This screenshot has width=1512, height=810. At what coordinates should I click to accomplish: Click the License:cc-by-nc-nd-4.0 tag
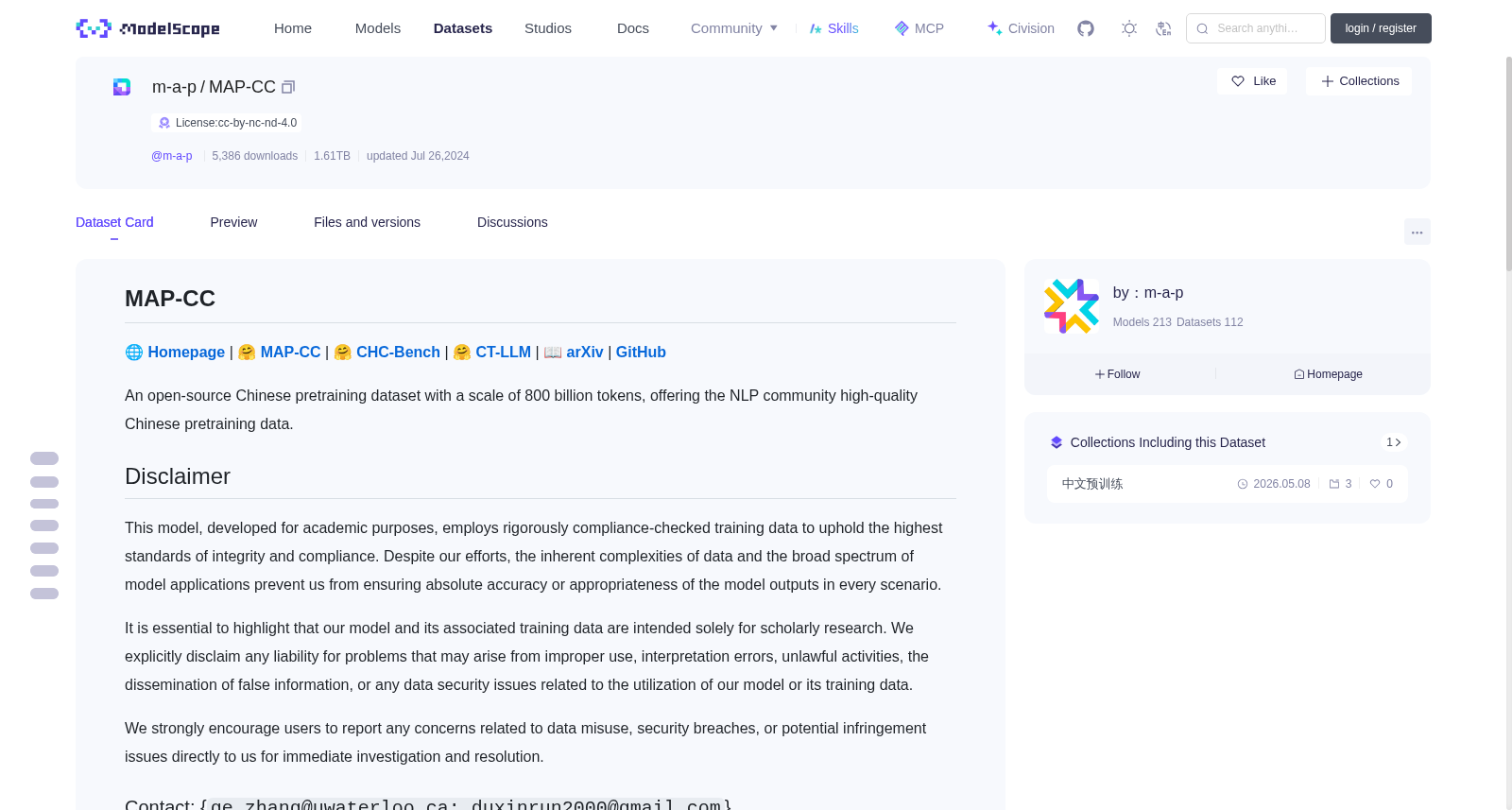(x=228, y=123)
